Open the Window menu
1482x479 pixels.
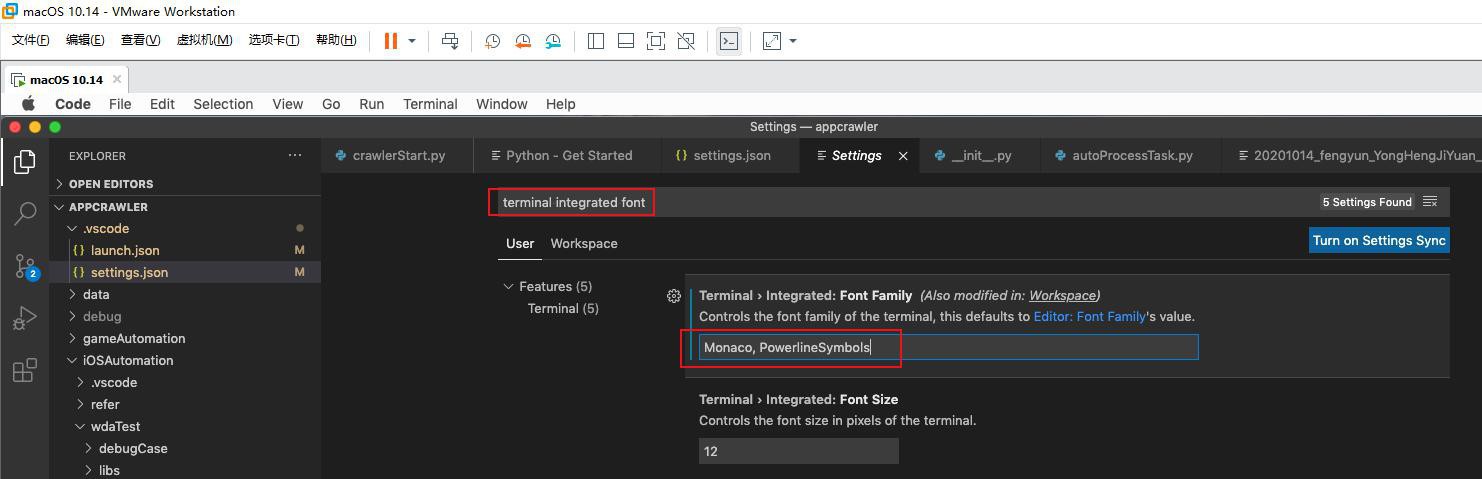click(502, 104)
